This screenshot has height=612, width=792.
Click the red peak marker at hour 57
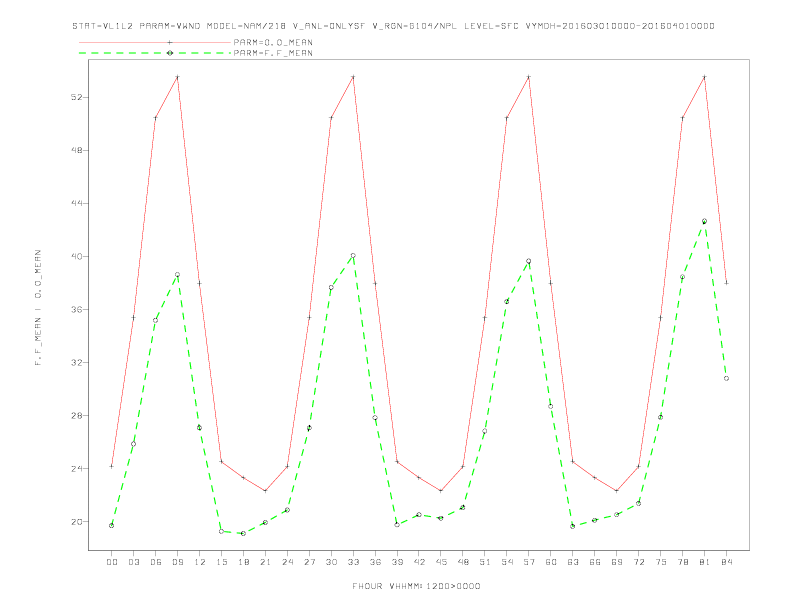pyautogui.click(x=529, y=77)
